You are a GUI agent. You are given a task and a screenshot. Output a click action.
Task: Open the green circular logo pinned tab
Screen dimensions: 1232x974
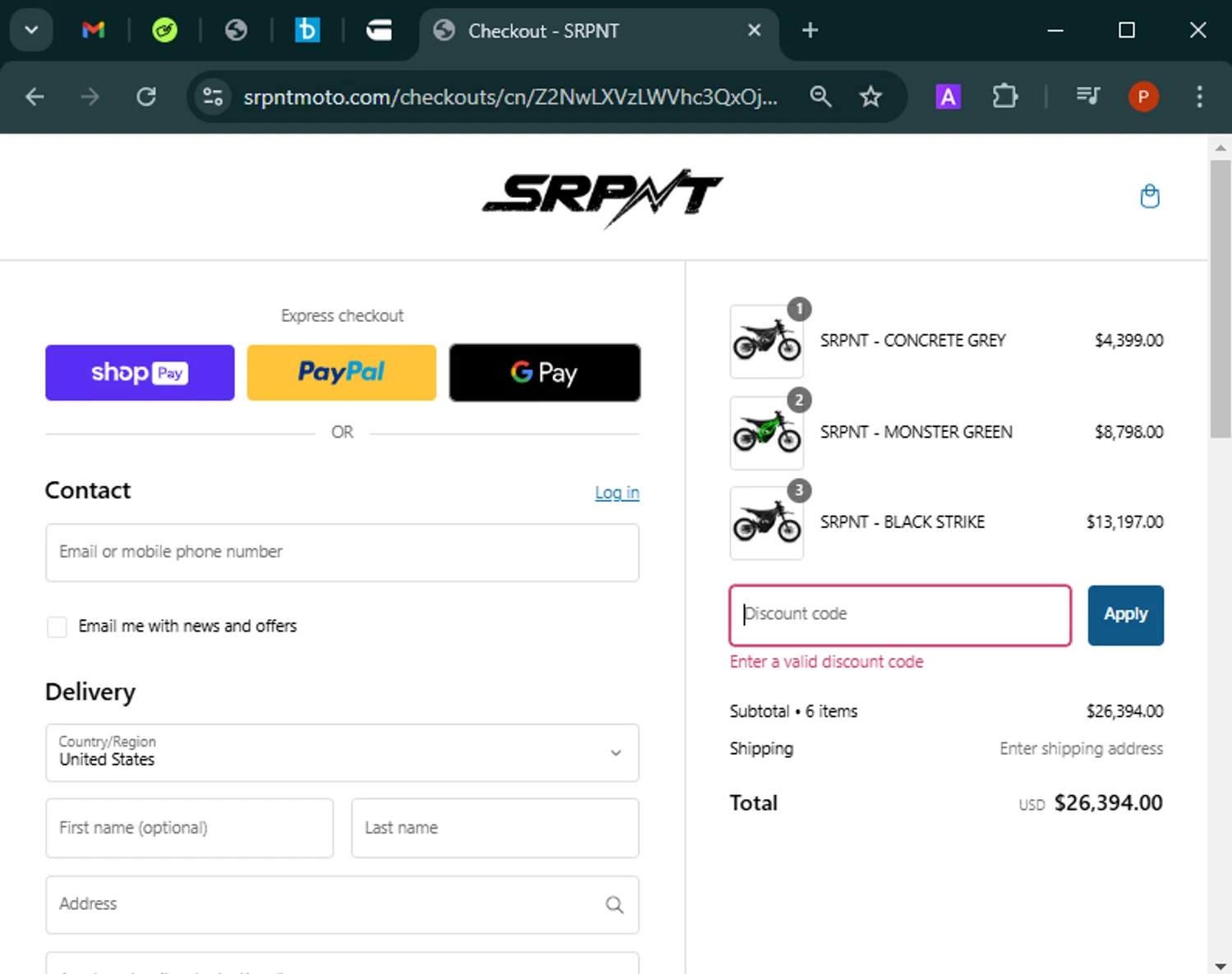pyautogui.click(x=164, y=30)
